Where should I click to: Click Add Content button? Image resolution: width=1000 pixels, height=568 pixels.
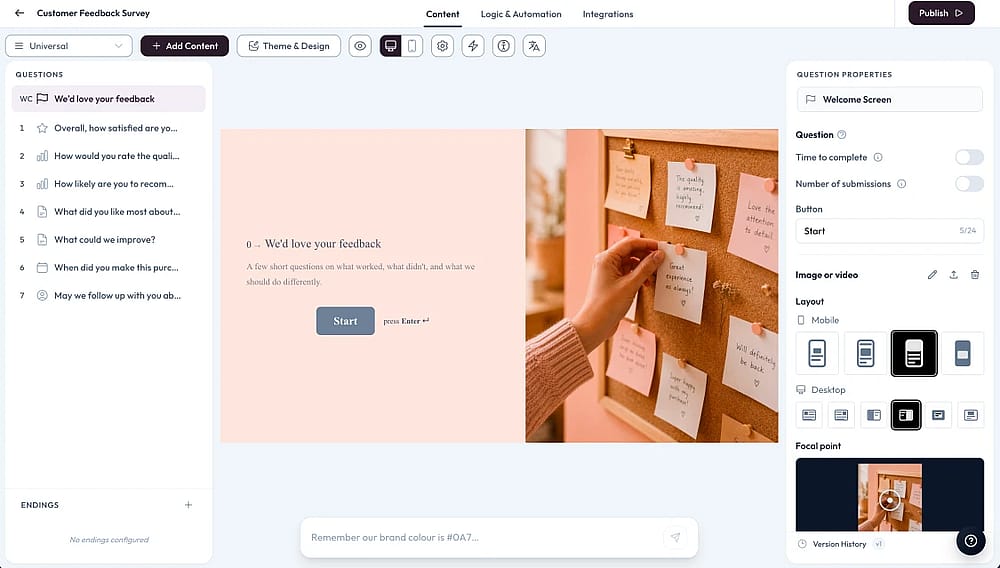click(184, 46)
